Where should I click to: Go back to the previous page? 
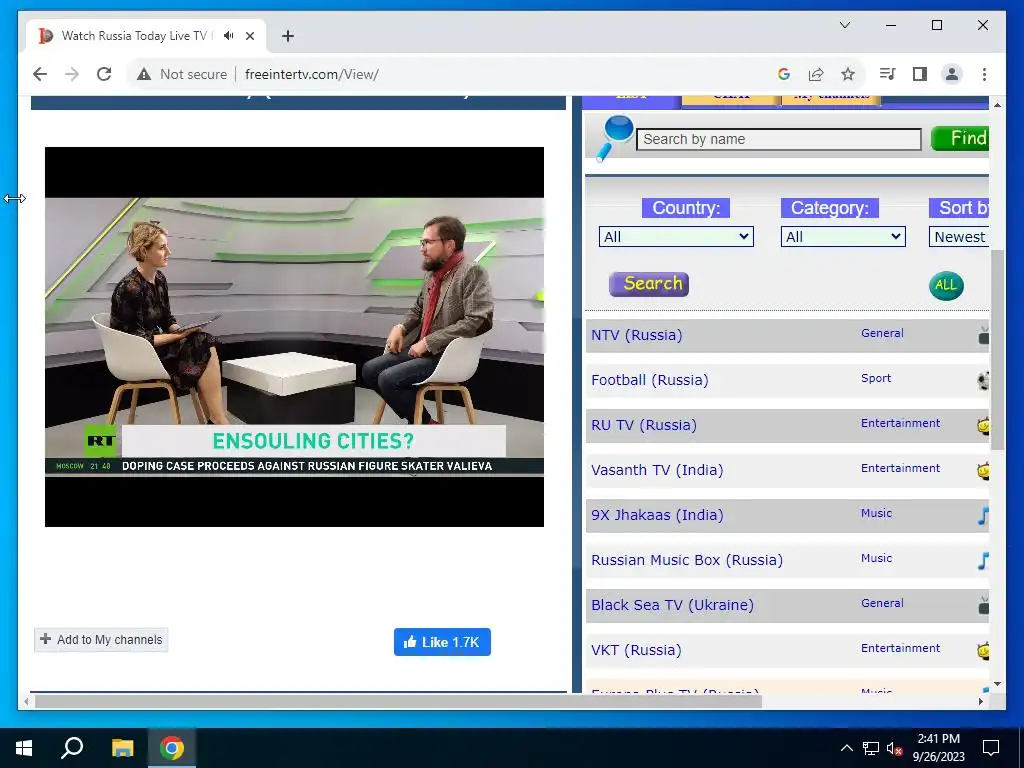pos(40,74)
